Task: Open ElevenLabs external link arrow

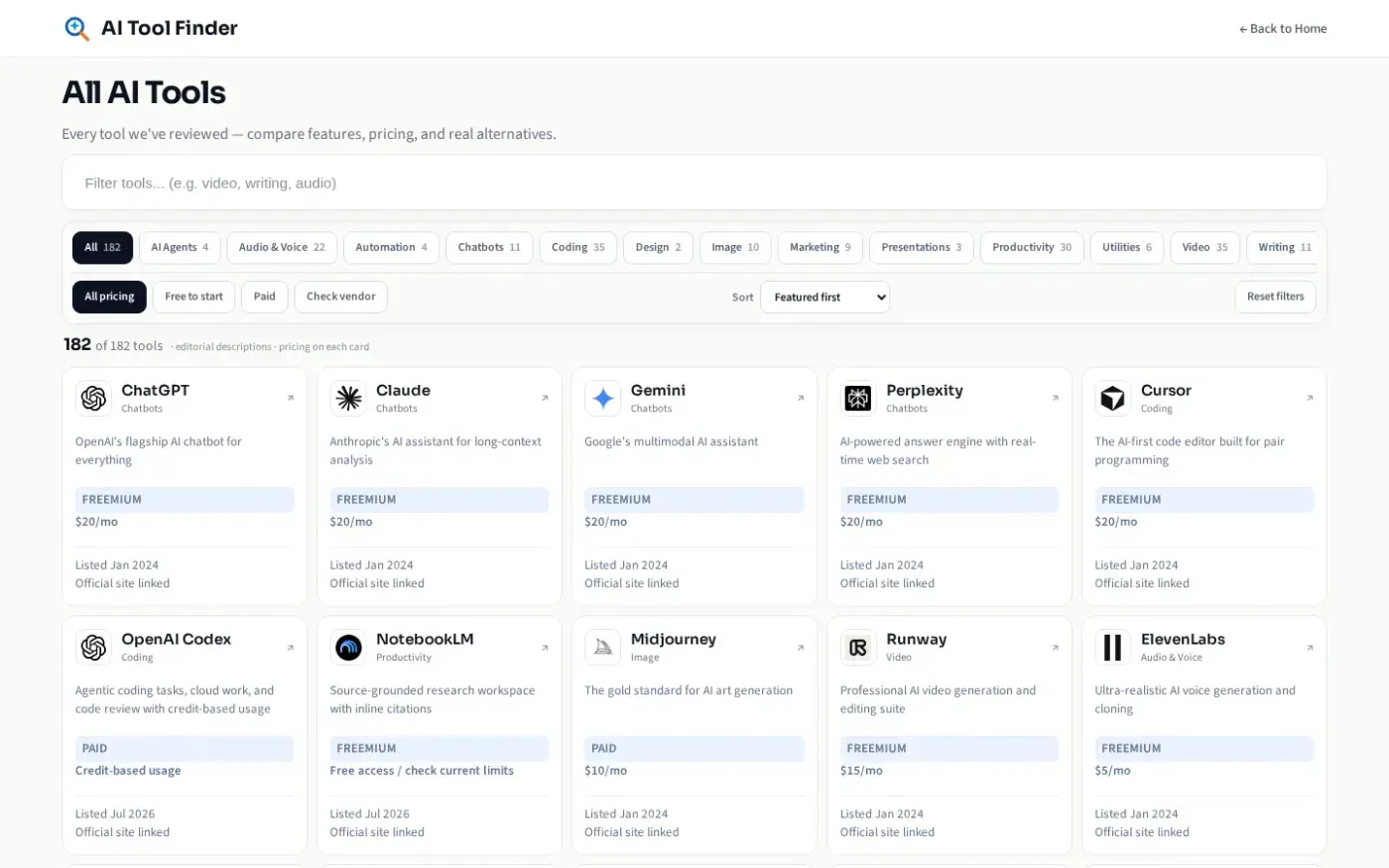Action: pos(1310,647)
